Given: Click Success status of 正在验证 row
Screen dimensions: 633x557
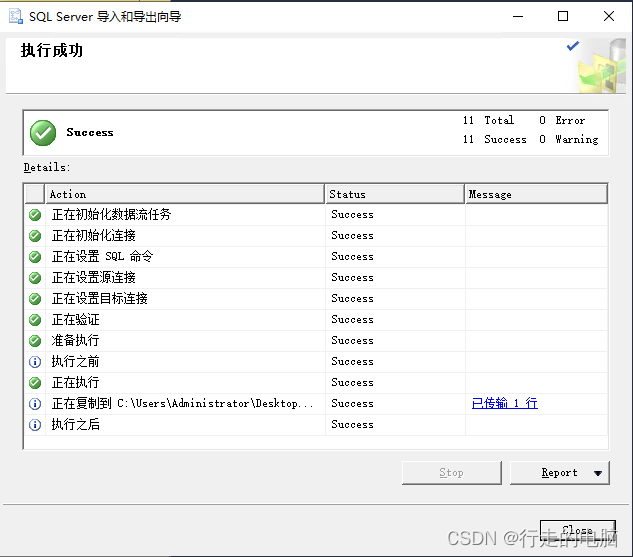Looking at the screenshot, I should pyautogui.click(x=352, y=320).
